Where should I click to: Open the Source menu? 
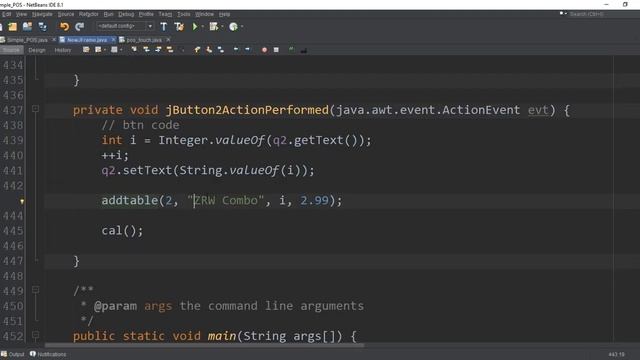pos(66,14)
